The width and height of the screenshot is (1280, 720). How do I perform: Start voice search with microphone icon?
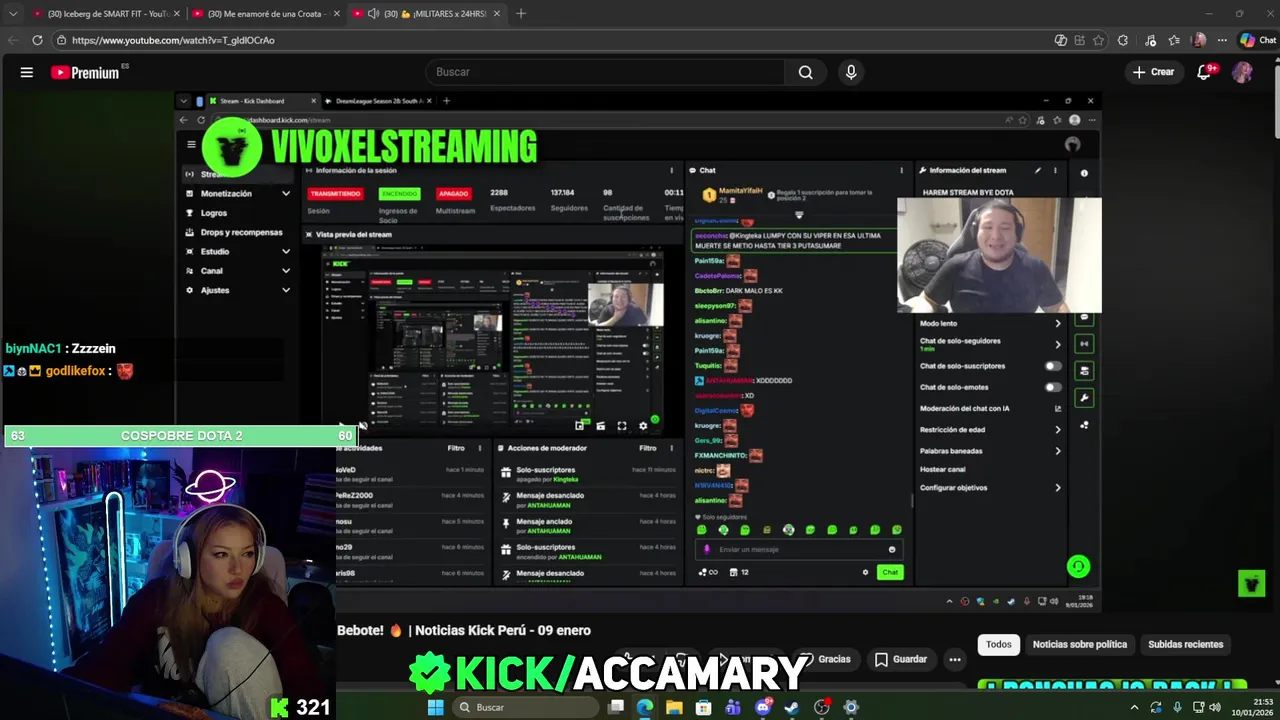click(851, 72)
